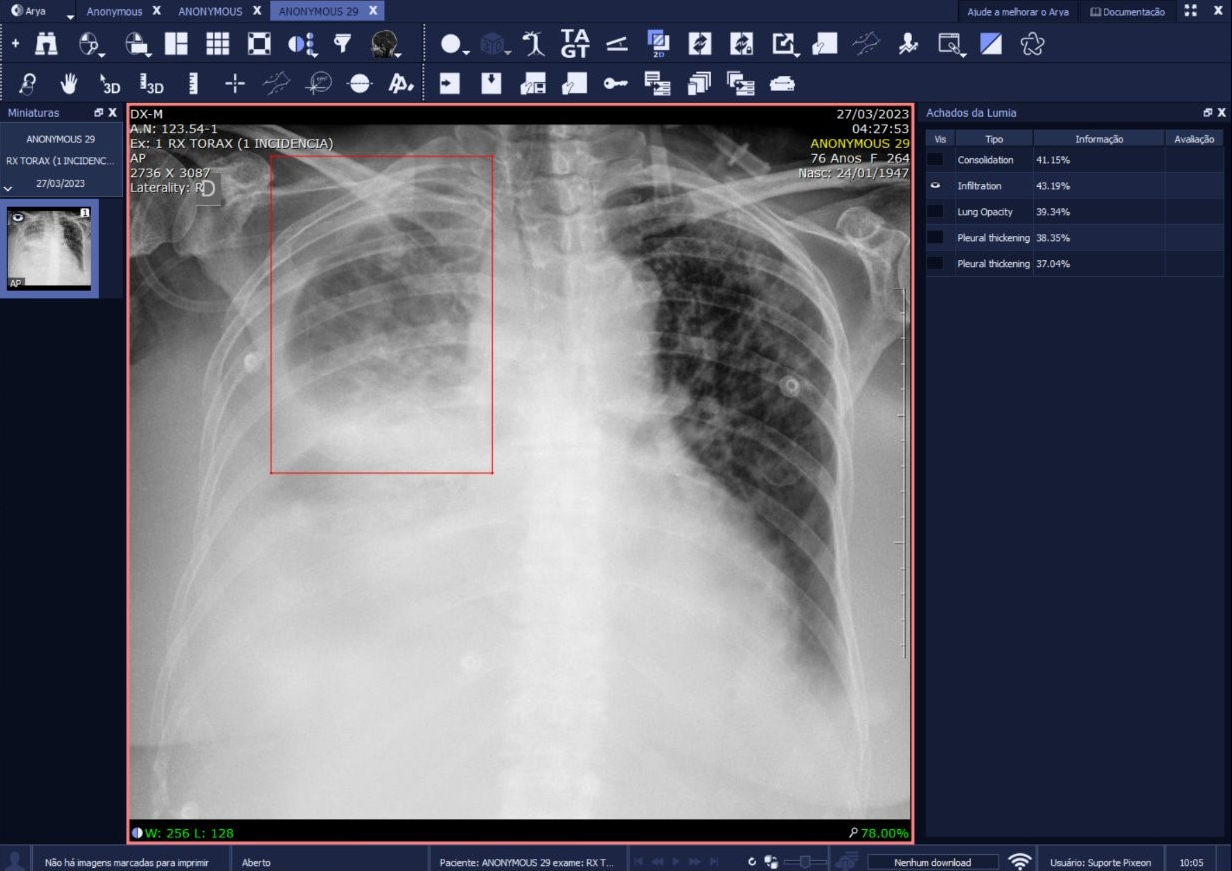1232x871 pixels.
Task: Click the 3x3 series grid layout icon
Action: (217, 43)
